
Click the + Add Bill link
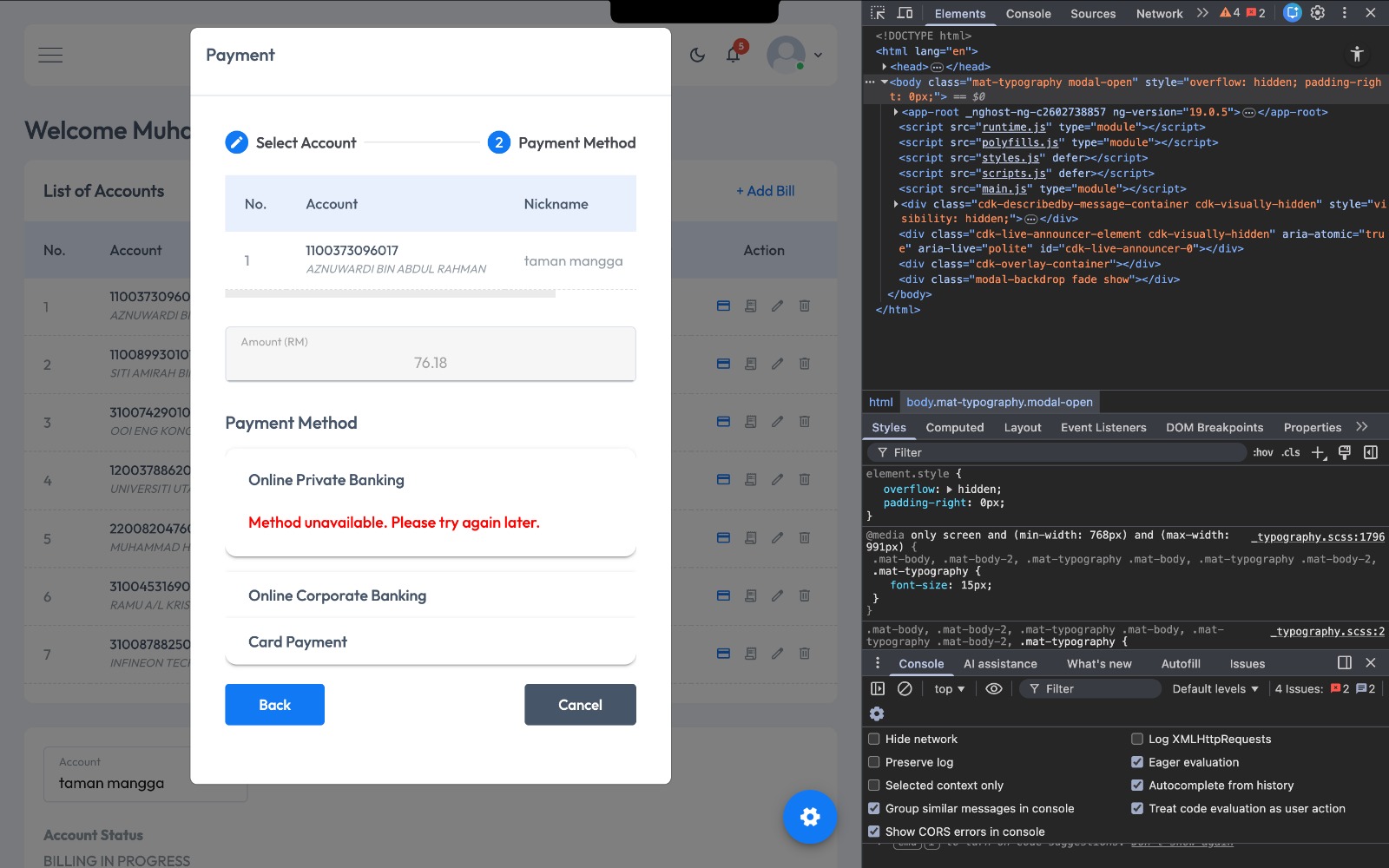pyautogui.click(x=766, y=191)
